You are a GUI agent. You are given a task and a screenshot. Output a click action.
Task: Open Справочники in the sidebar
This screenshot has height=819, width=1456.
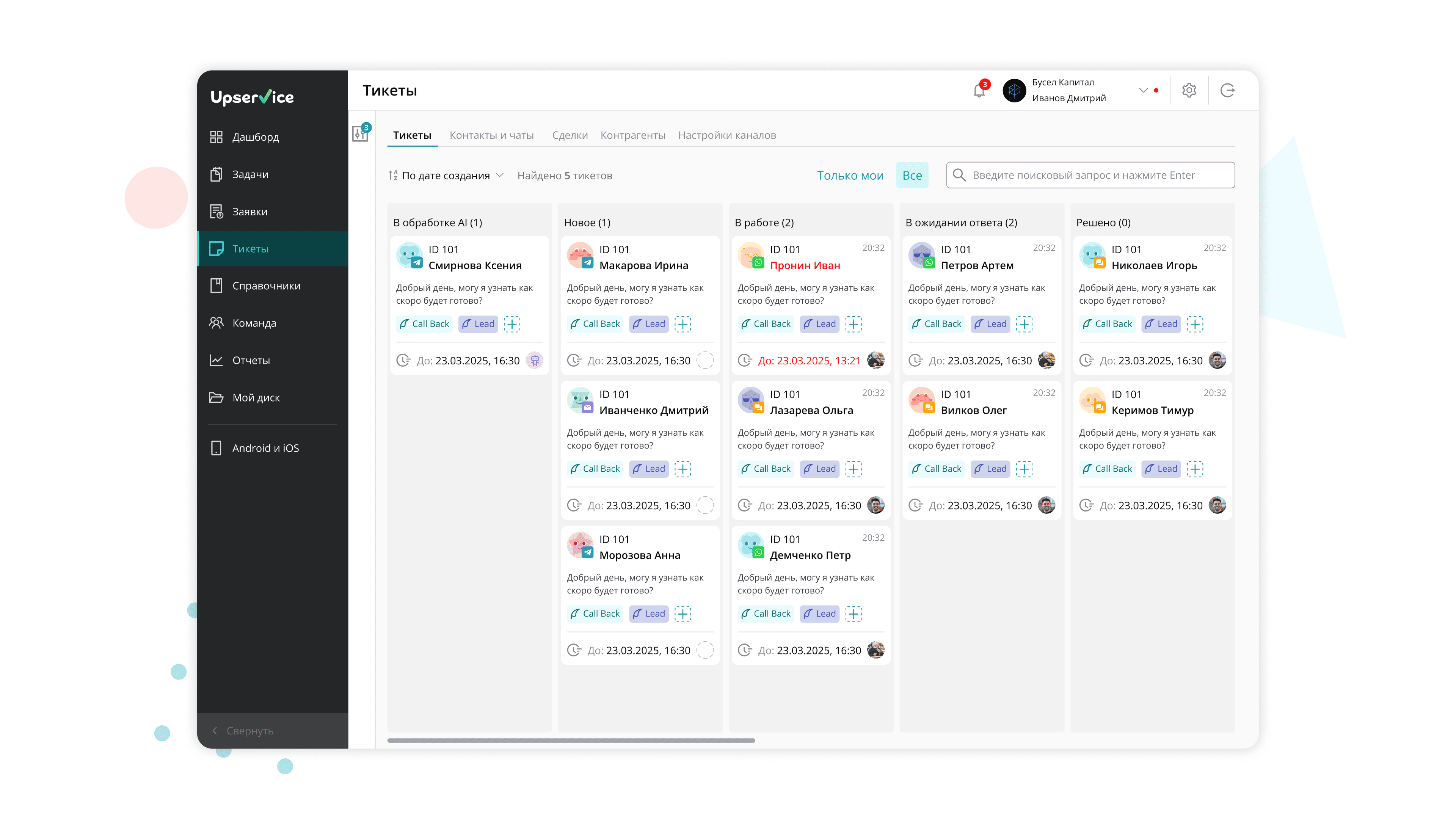(273, 286)
